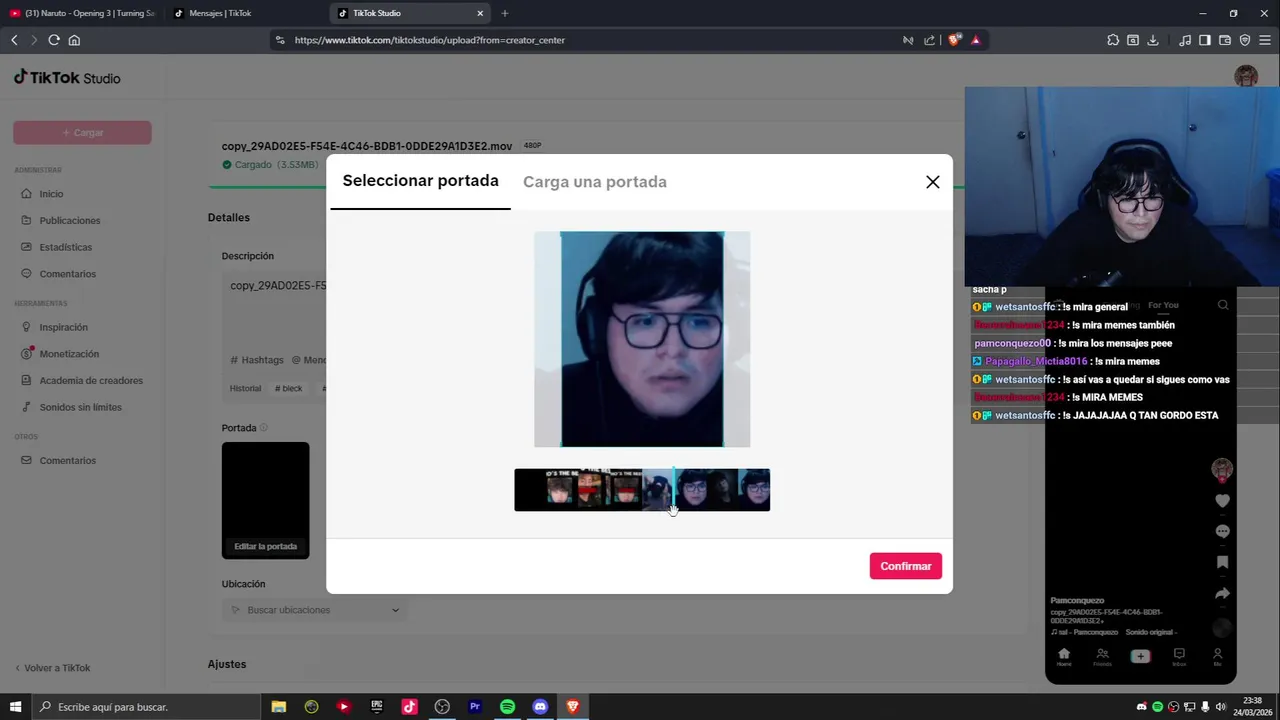Confirm the selected cover with Confirmar

[x=905, y=566]
